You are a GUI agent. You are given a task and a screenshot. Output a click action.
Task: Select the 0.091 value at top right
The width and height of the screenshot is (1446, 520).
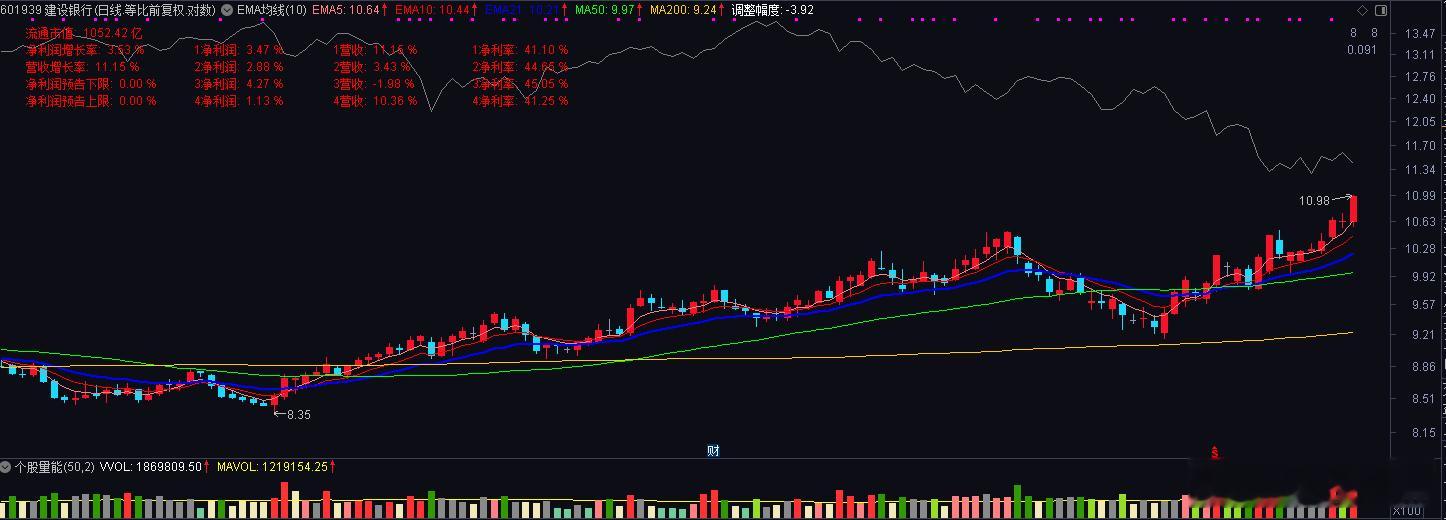[x=1361, y=50]
